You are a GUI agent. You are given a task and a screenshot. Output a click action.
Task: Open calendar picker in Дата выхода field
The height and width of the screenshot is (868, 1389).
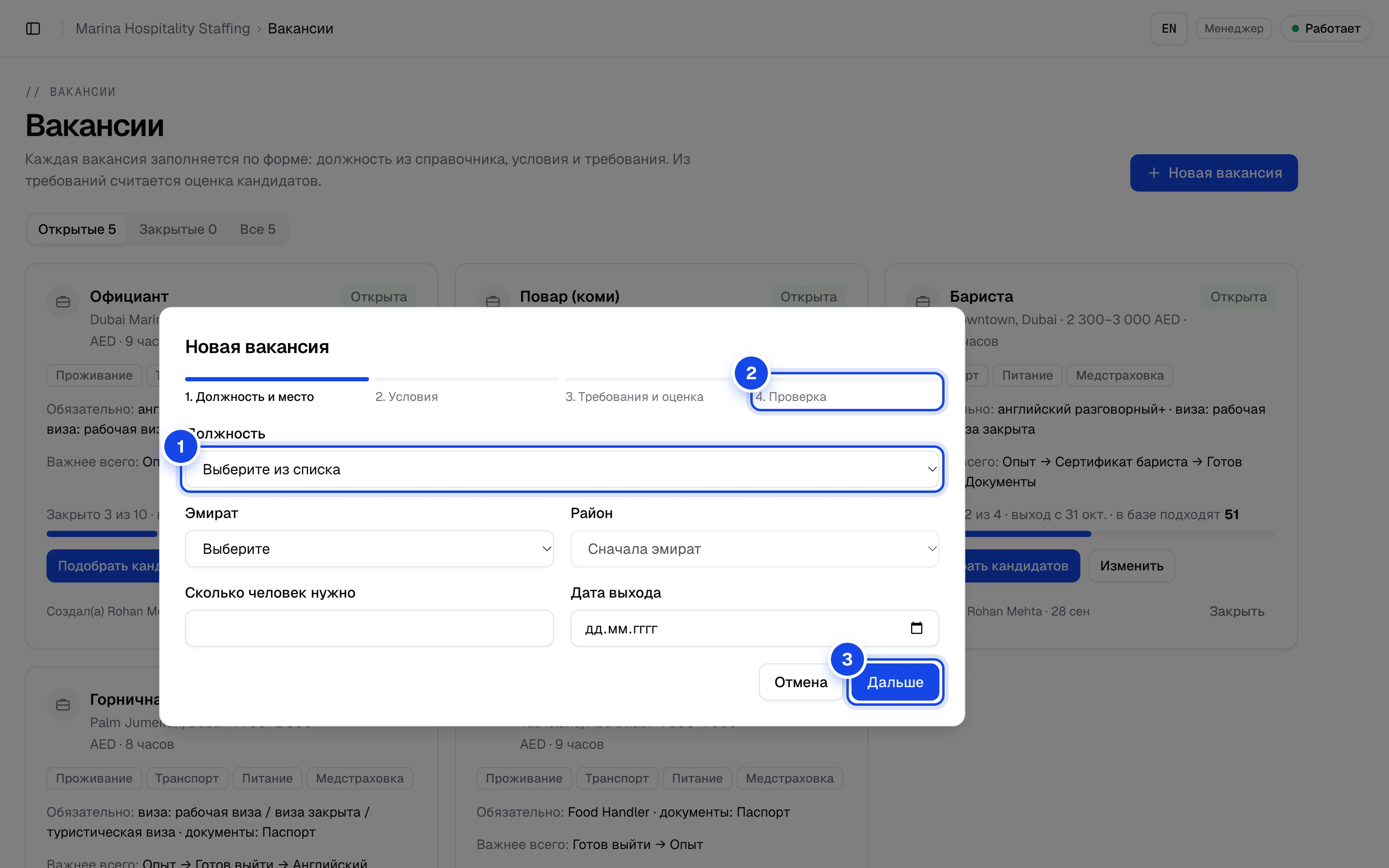tap(916, 628)
